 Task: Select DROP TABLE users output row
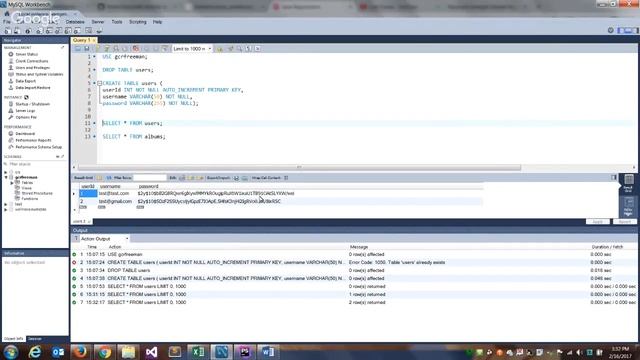point(353,270)
